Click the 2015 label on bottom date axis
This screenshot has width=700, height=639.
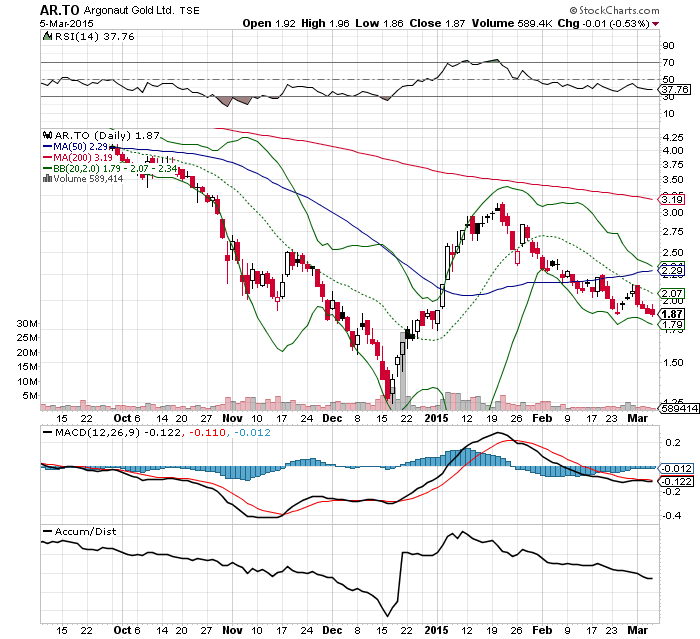(436, 631)
